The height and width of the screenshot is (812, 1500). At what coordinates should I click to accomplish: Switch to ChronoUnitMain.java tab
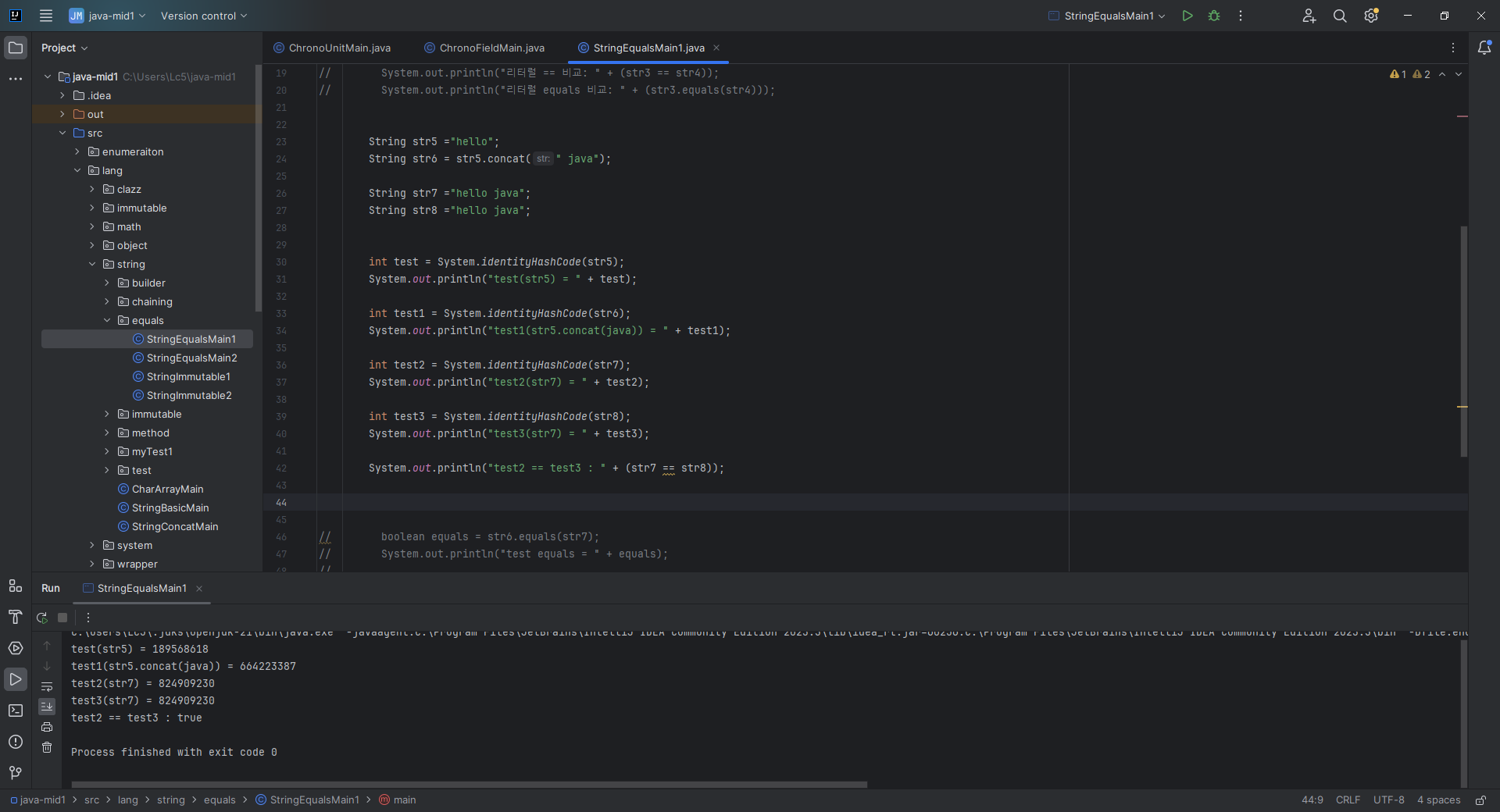pos(332,48)
